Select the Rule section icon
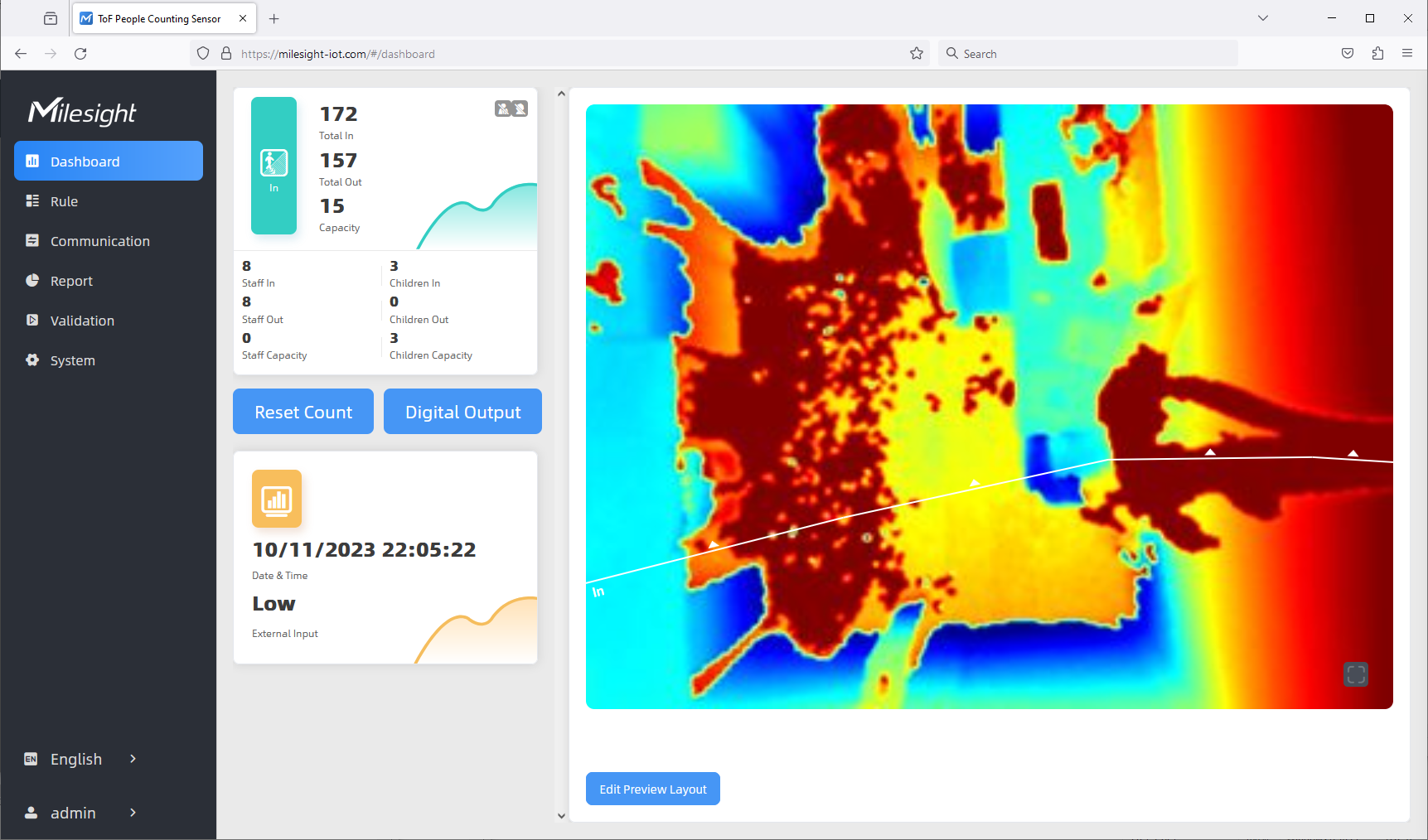 [31, 200]
